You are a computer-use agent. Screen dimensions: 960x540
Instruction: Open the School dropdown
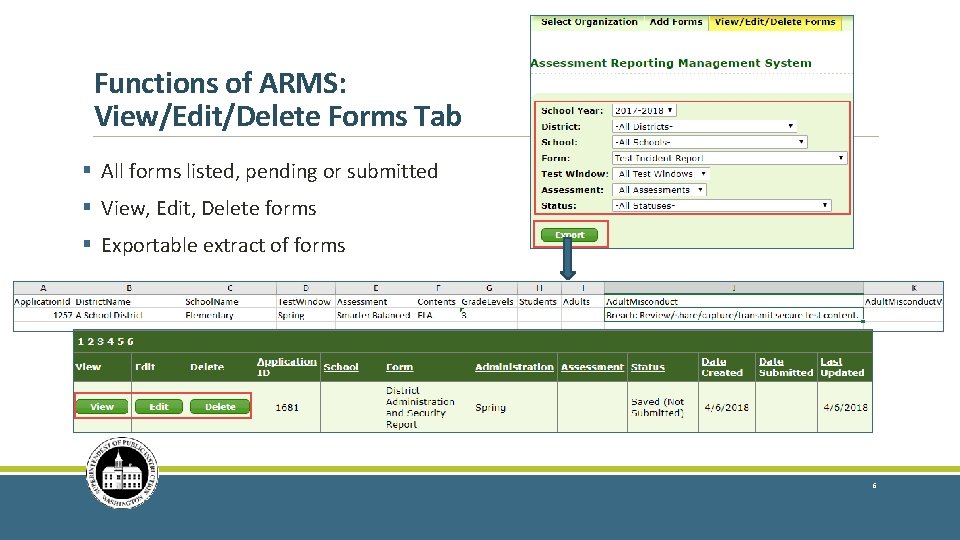[x=710, y=142]
